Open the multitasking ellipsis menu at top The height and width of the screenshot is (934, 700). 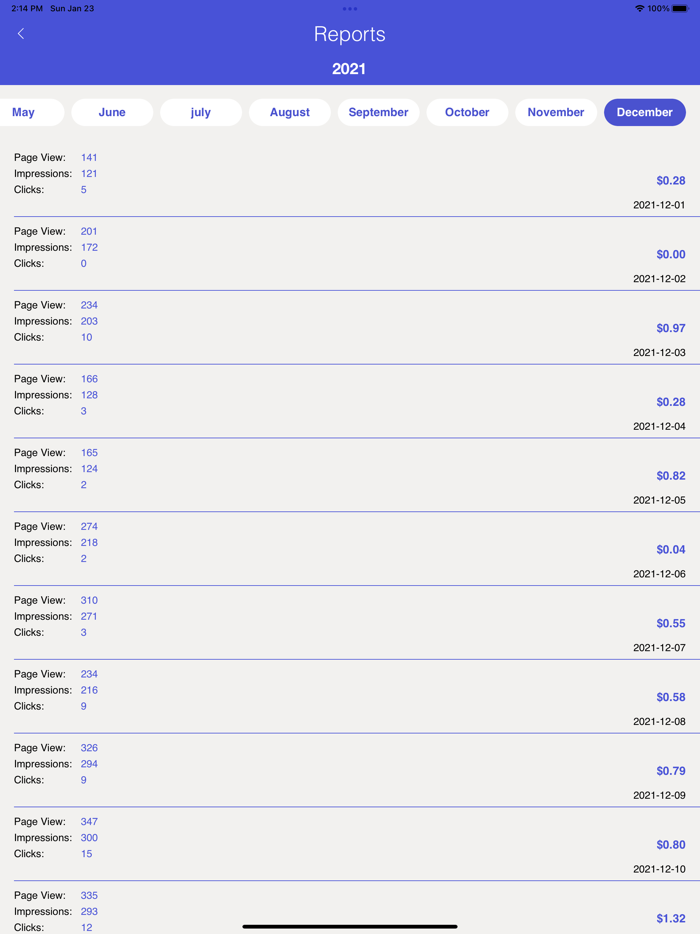[x=349, y=8]
